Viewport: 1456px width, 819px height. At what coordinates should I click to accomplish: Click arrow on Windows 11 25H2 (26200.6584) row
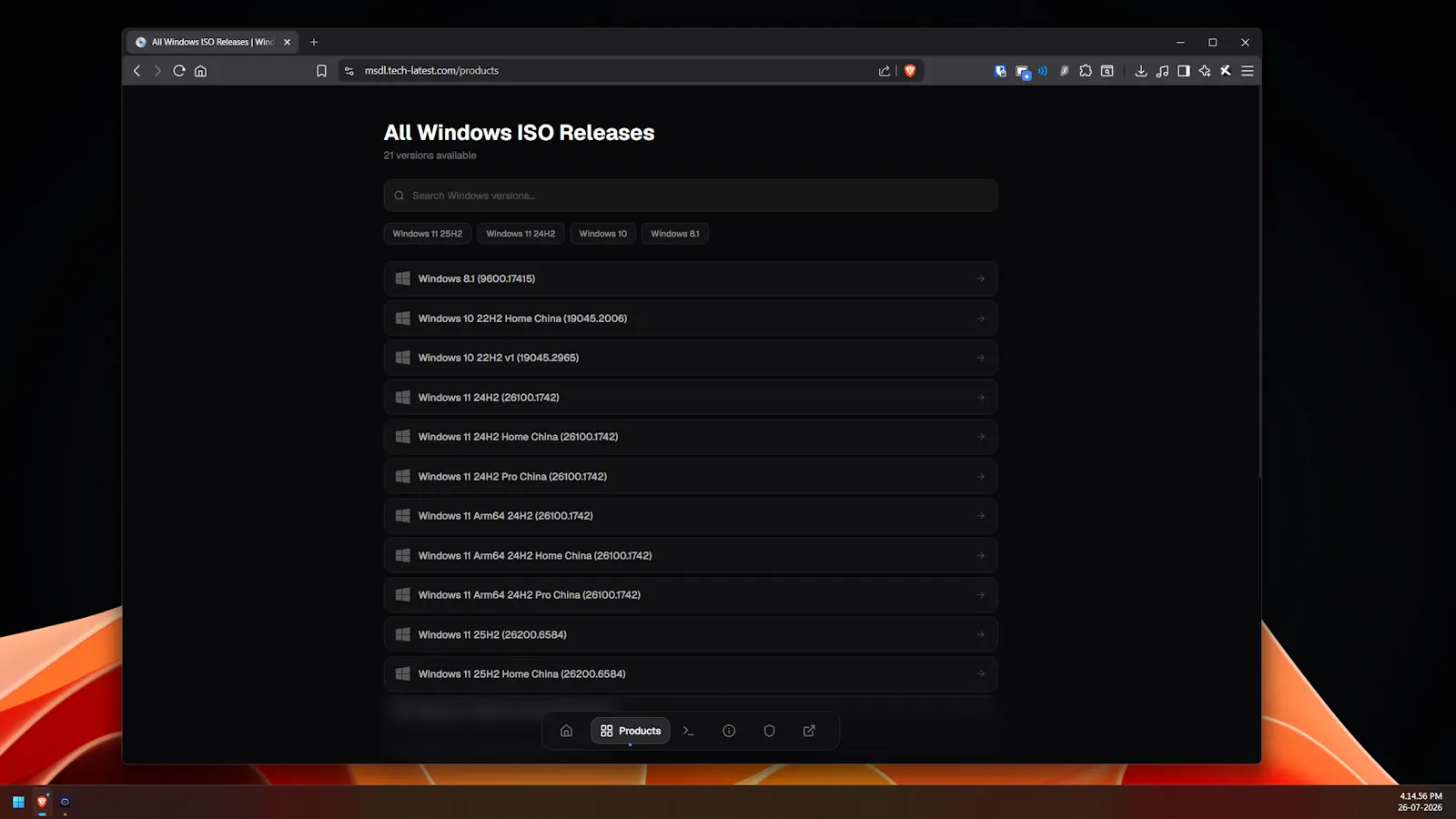pyautogui.click(x=981, y=635)
